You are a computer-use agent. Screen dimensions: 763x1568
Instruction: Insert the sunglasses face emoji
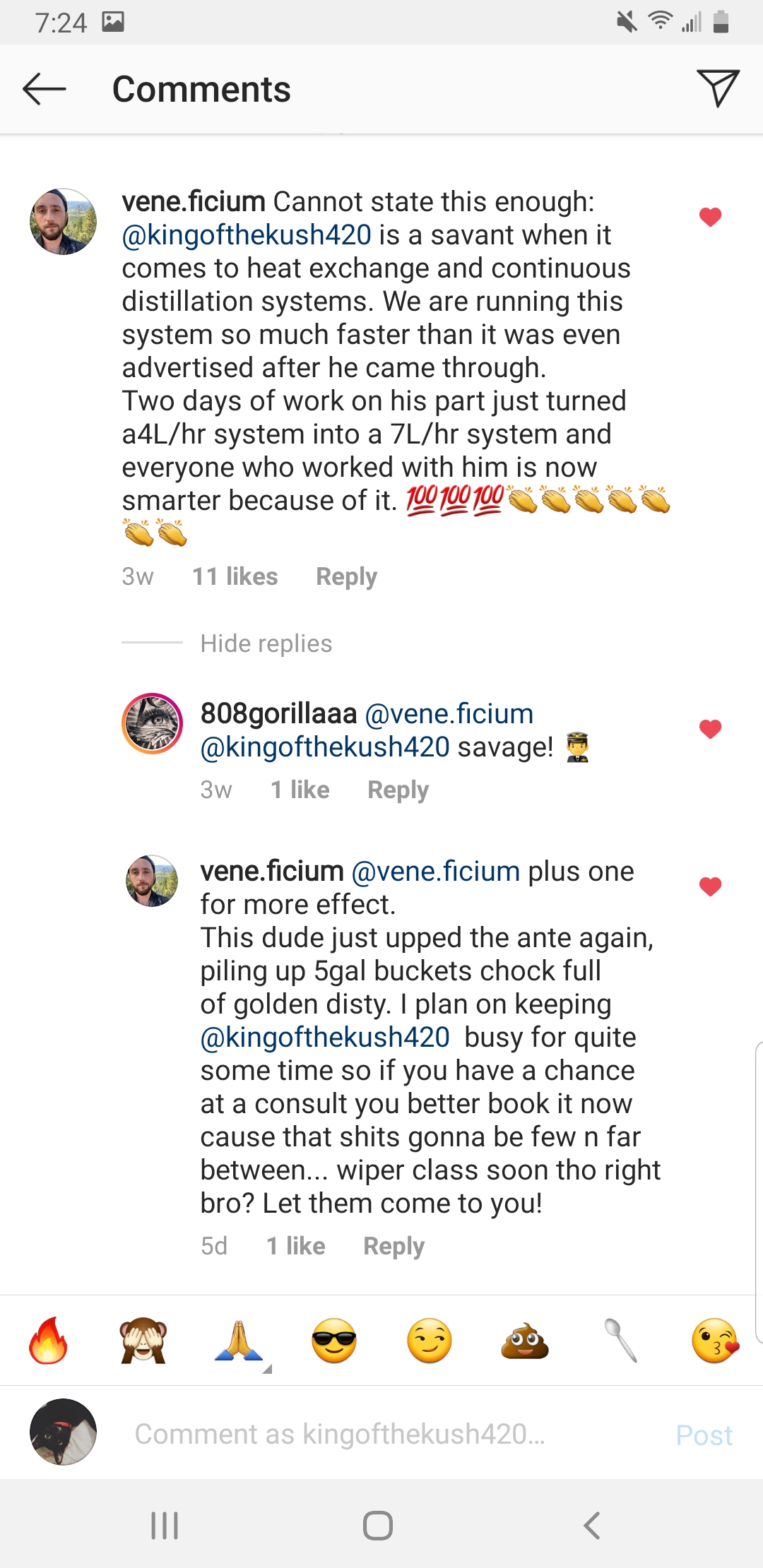click(x=334, y=1340)
